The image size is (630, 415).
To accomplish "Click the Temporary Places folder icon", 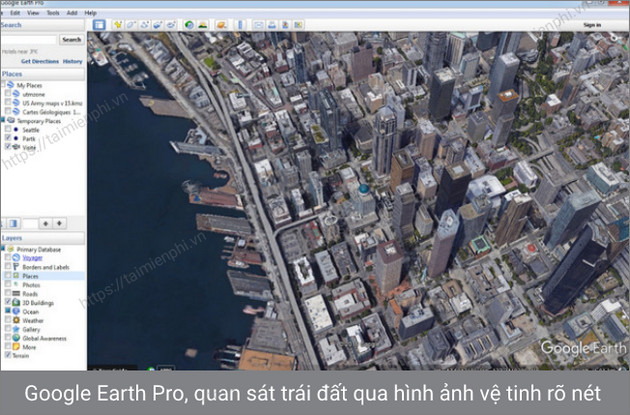I will [11, 121].
